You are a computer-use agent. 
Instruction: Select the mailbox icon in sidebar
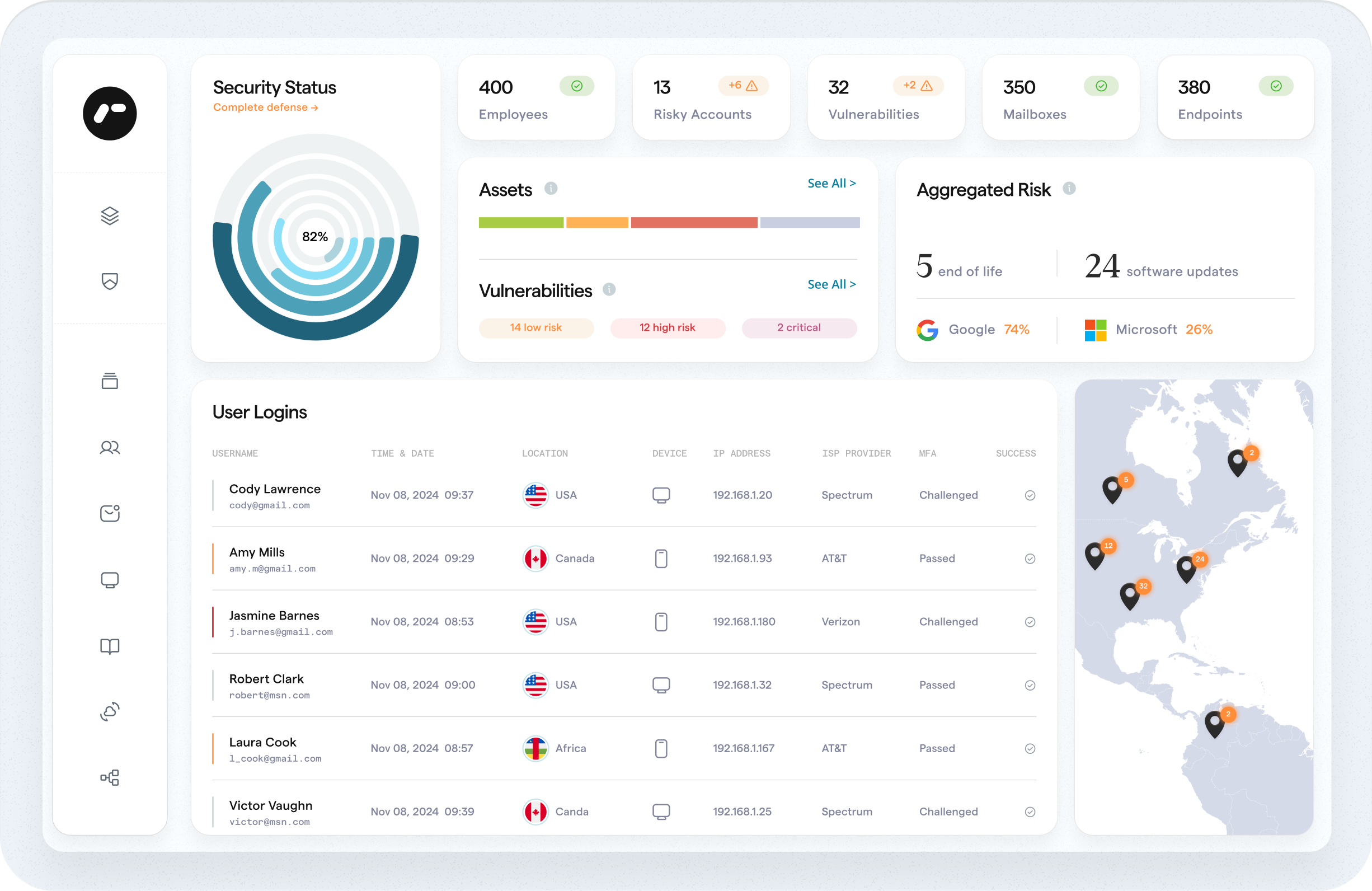click(110, 513)
